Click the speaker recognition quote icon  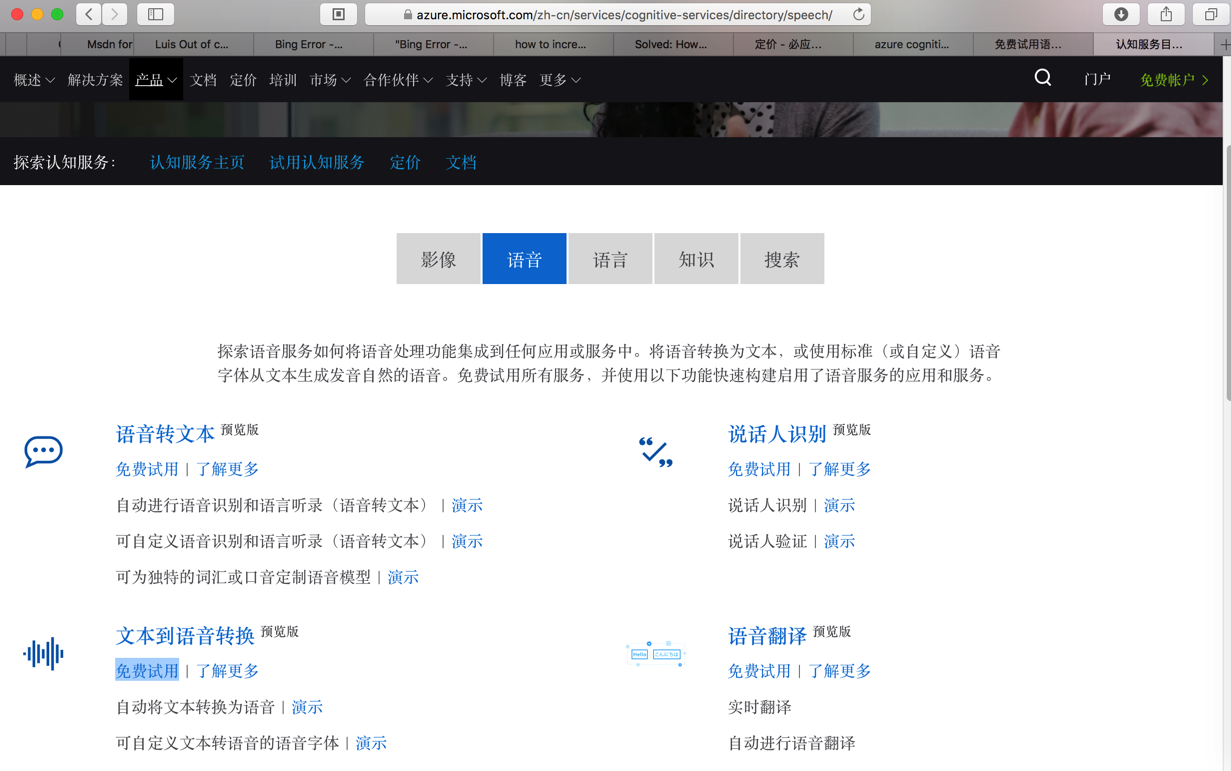pyautogui.click(x=656, y=452)
